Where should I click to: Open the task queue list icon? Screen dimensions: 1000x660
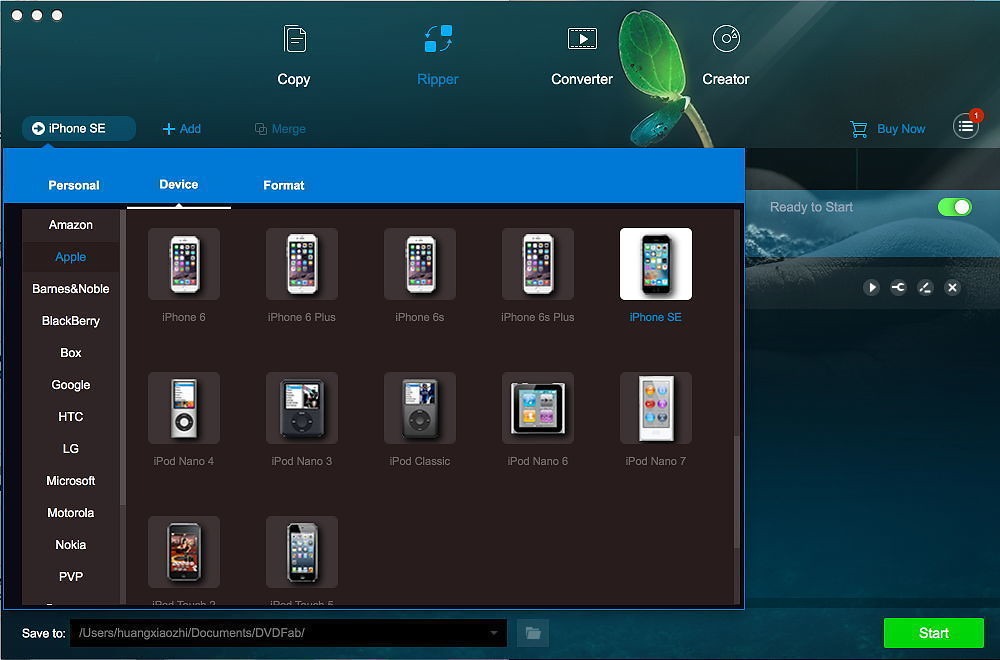966,126
